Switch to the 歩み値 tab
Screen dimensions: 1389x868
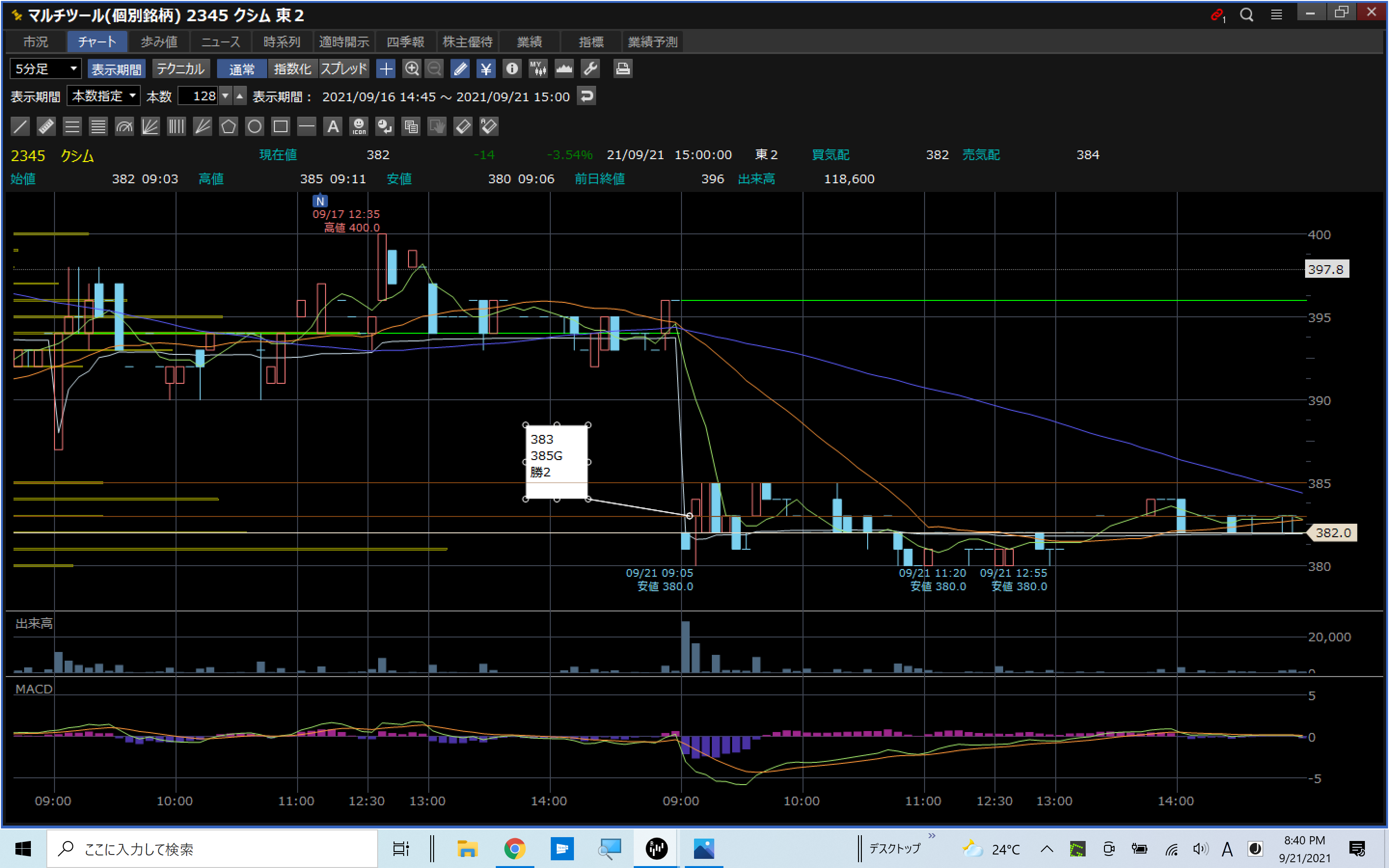159,42
